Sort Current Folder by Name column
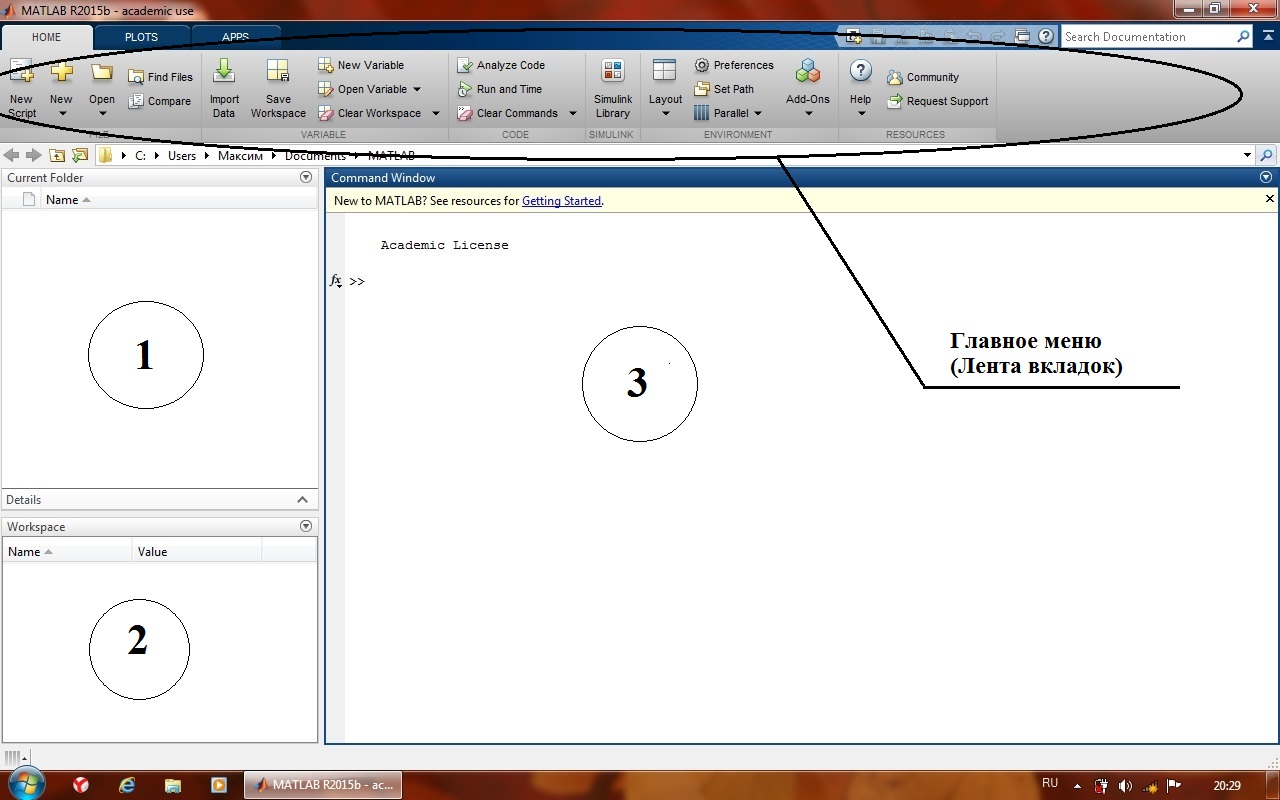This screenshot has width=1280, height=800. point(68,200)
